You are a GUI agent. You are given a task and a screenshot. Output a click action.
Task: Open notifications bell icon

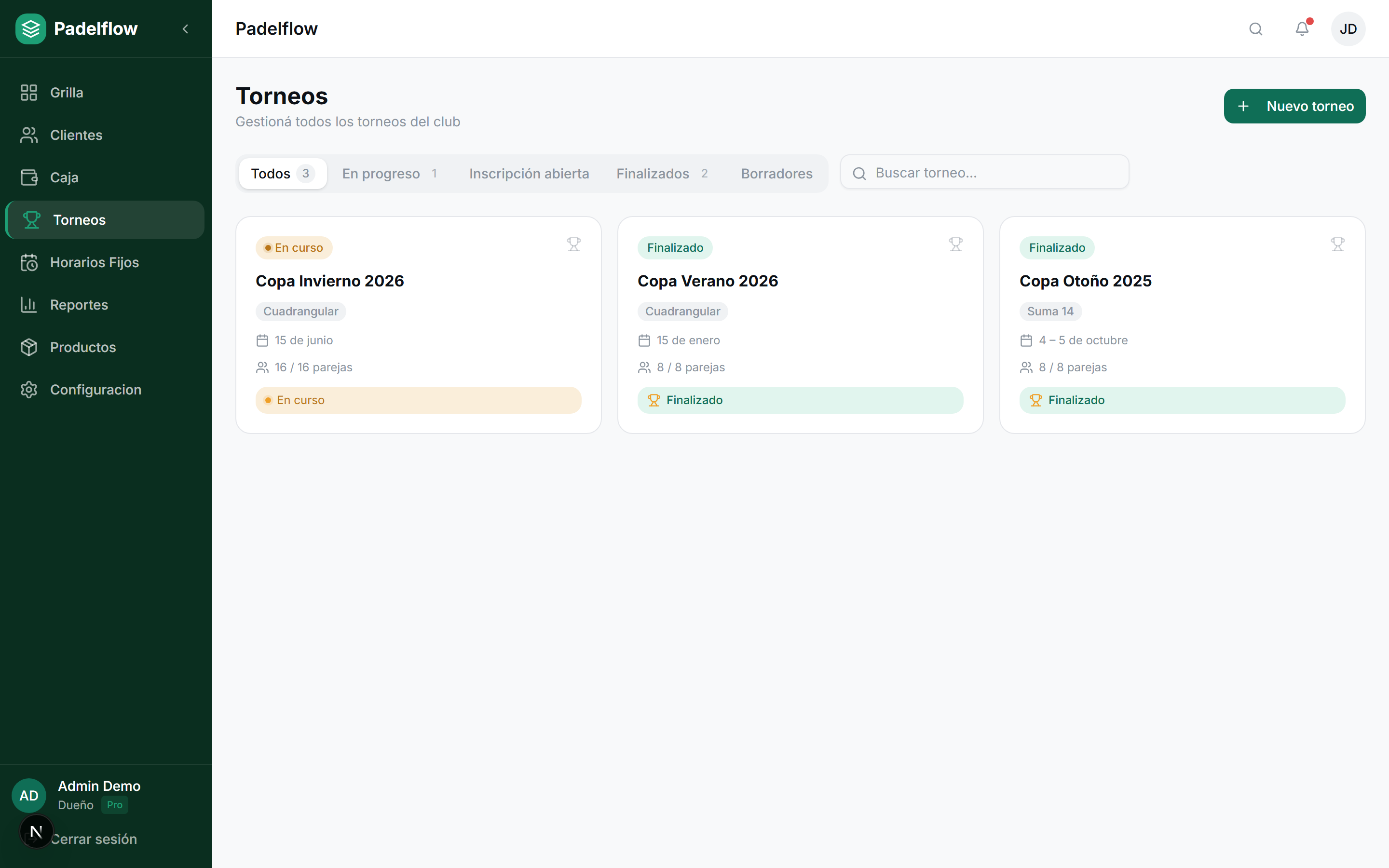1302,29
